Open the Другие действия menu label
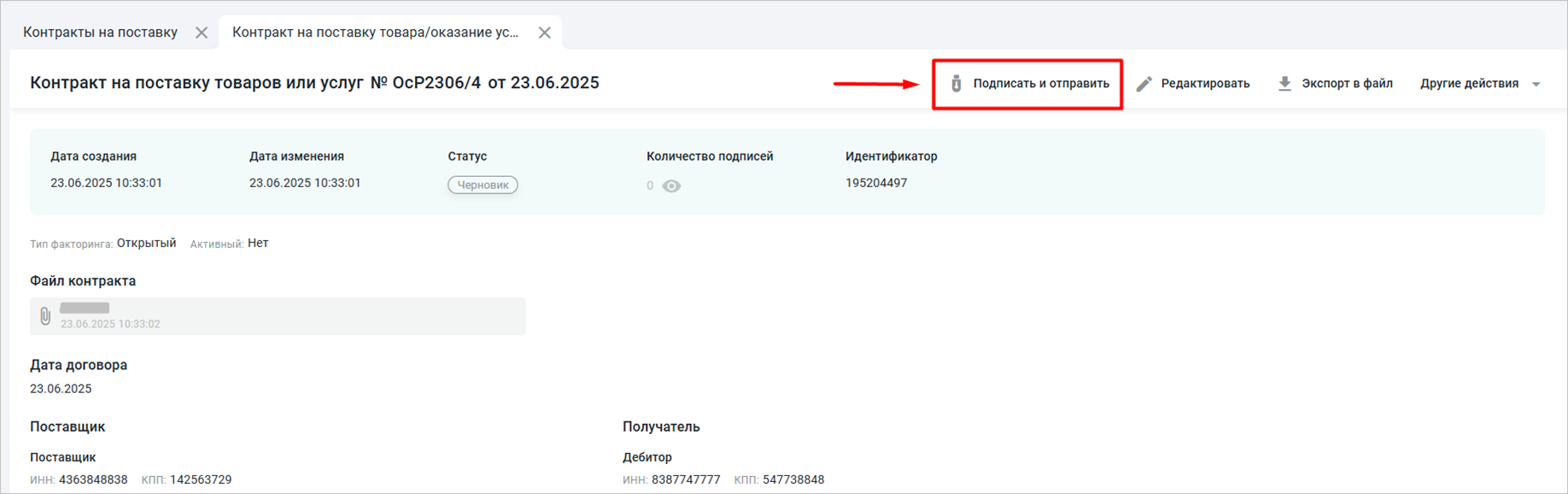 [1469, 84]
